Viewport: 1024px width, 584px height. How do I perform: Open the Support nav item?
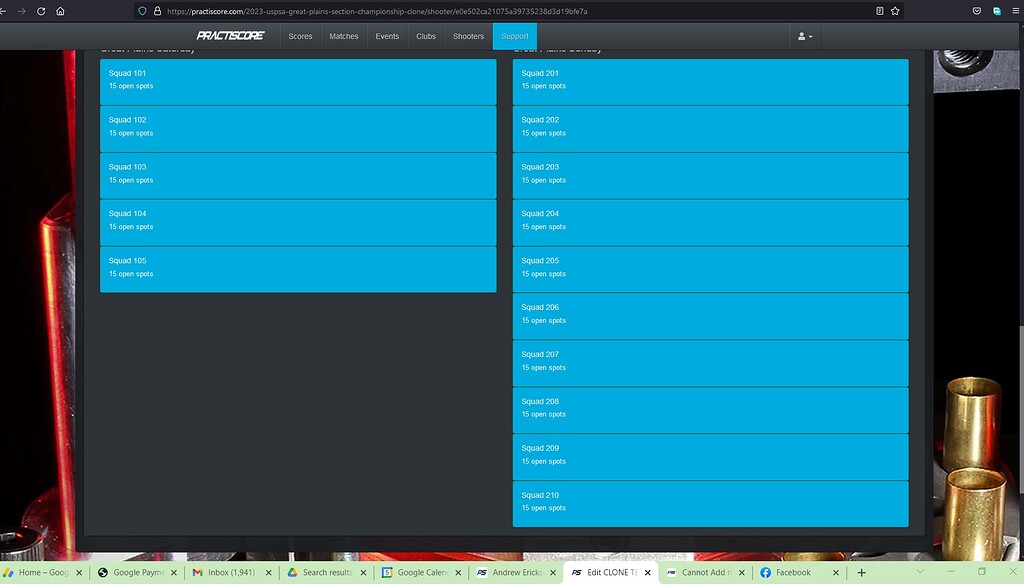click(514, 36)
